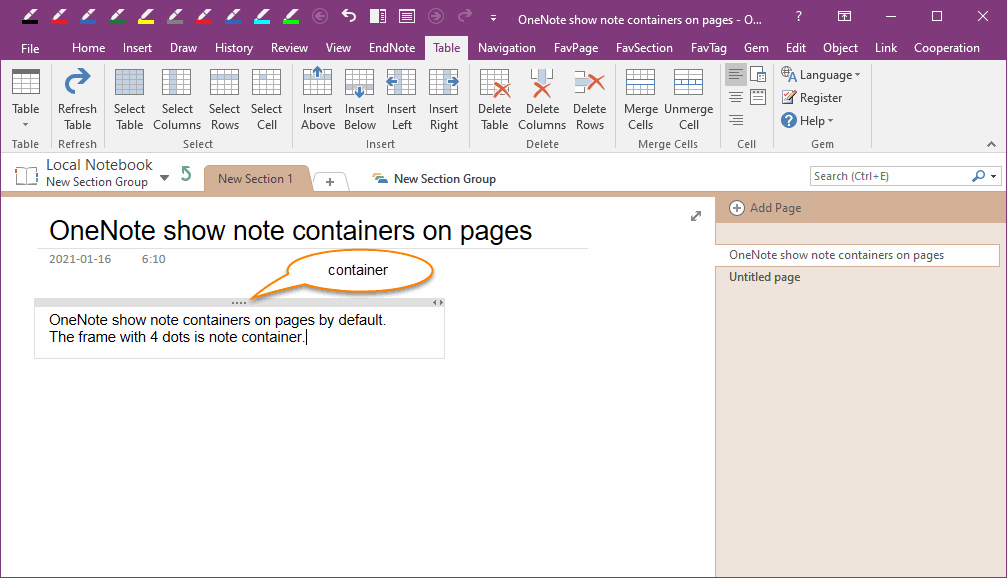The image size is (1007, 578).
Task: Open the Navigation tab
Action: pos(507,48)
